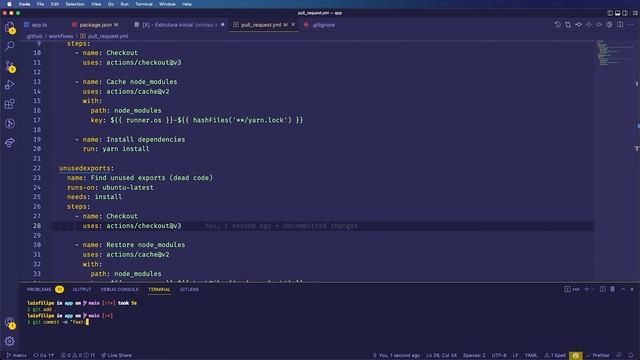Image resolution: width=640 pixels, height=360 pixels.
Task: Click the blame annotation in status bar
Action: 396,356
